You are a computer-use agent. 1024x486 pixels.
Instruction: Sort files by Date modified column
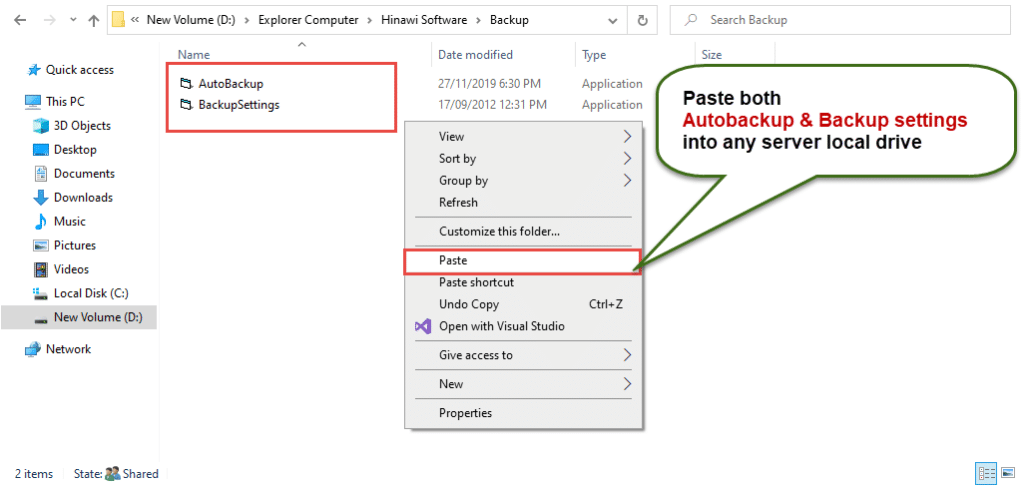pyautogui.click(x=475, y=55)
